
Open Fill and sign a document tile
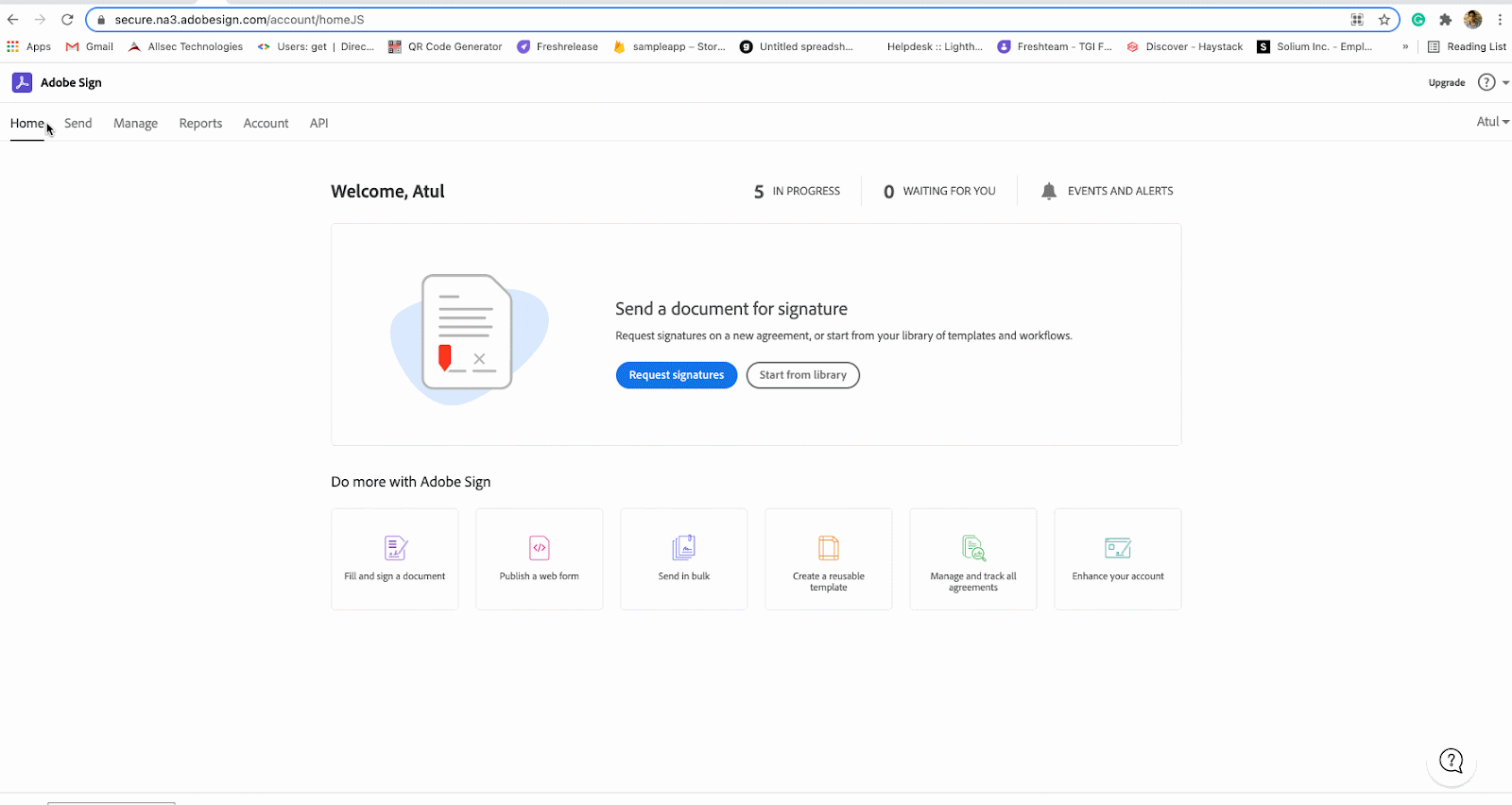[x=395, y=559]
